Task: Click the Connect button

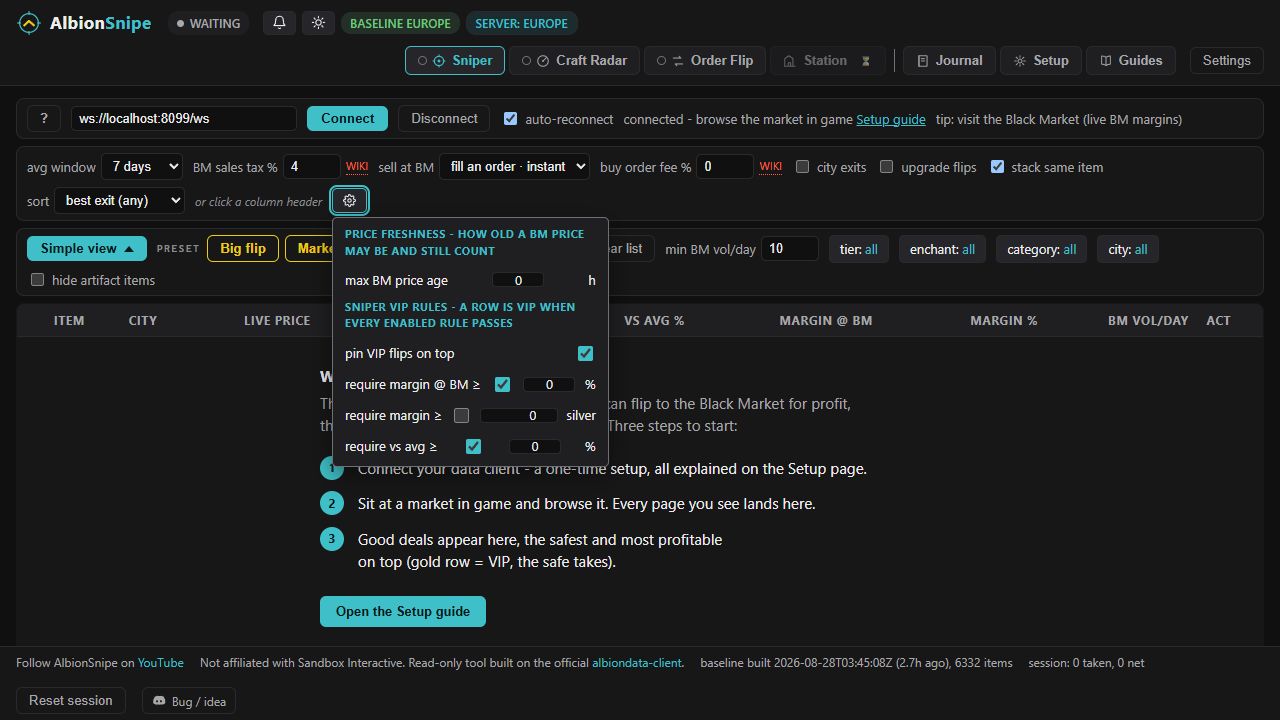Action: pos(348,118)
